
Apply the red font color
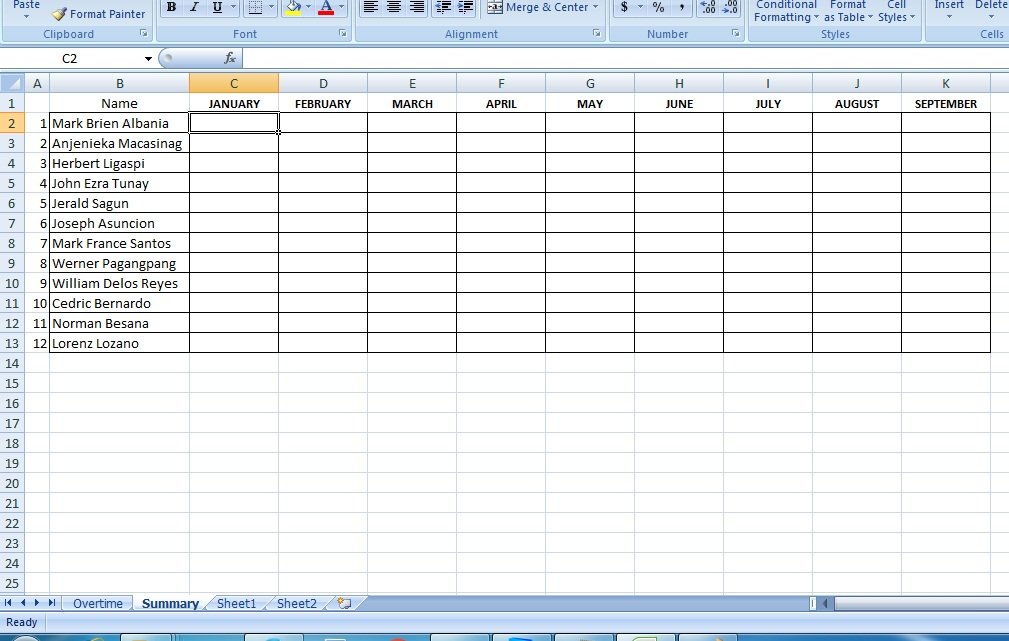(x=326, y=8)
